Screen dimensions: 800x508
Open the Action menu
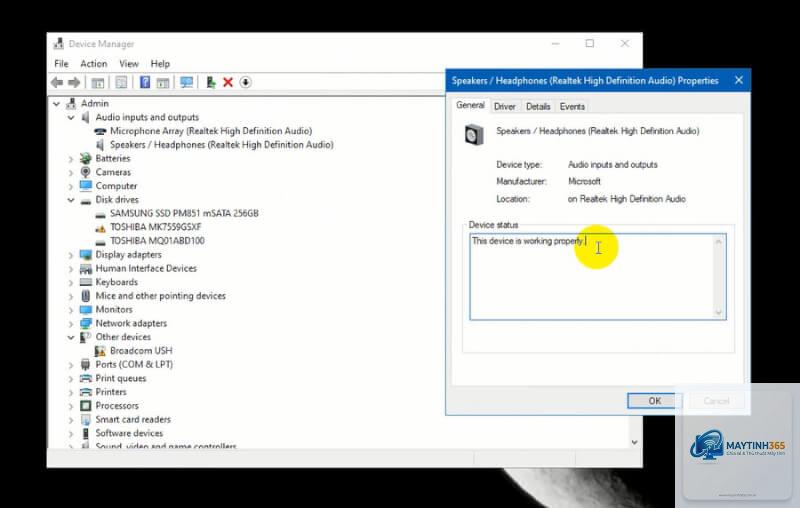94,64
